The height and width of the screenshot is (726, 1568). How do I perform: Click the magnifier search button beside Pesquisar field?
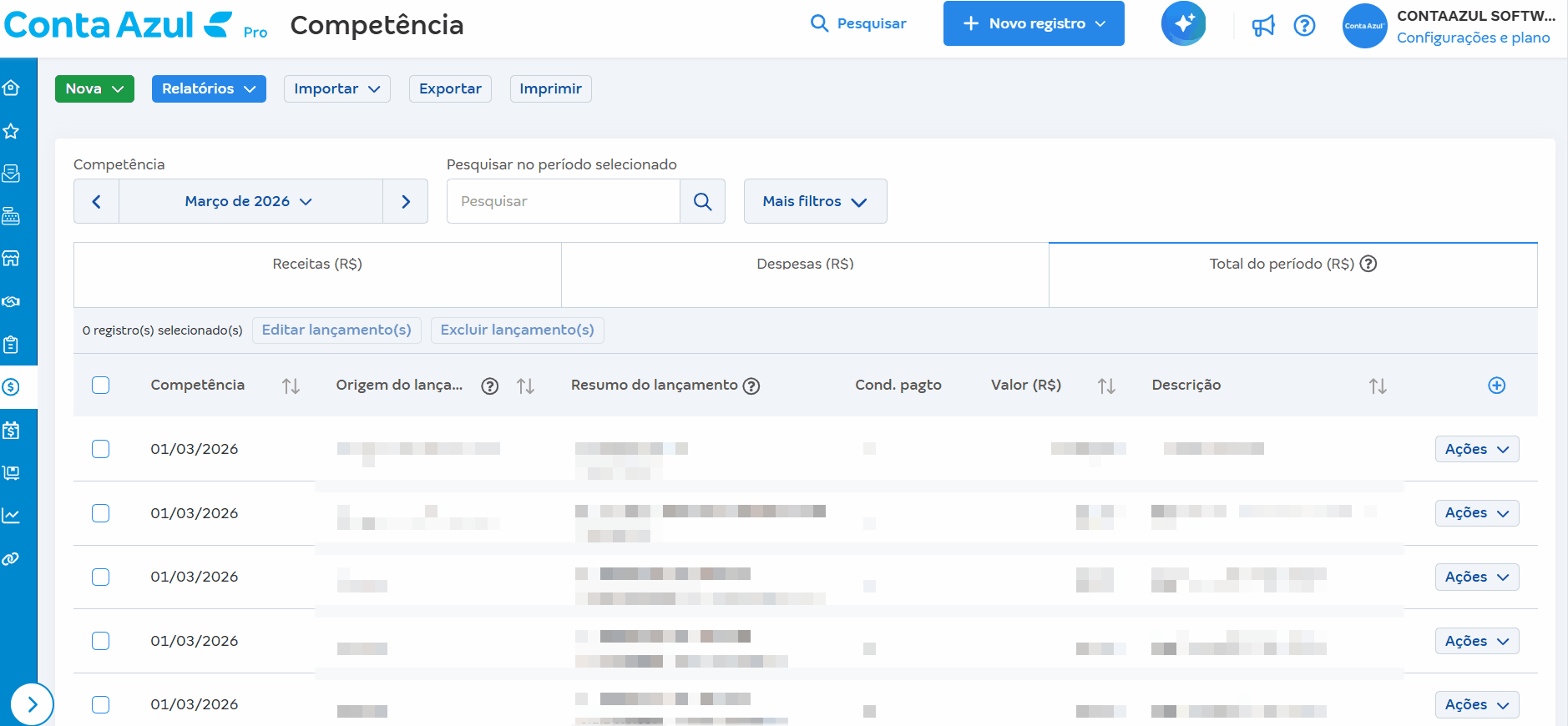tap(702, 201)
